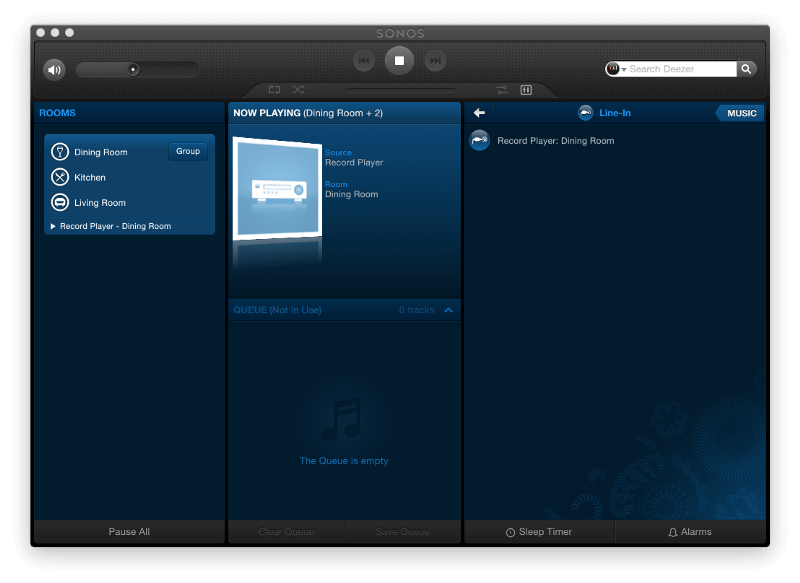The height and width of the screenshot is (583, 800).
Task: Click the play triangle beside Record Player - Dining Room
Action: pyautogui.click(x=53, y=226)
